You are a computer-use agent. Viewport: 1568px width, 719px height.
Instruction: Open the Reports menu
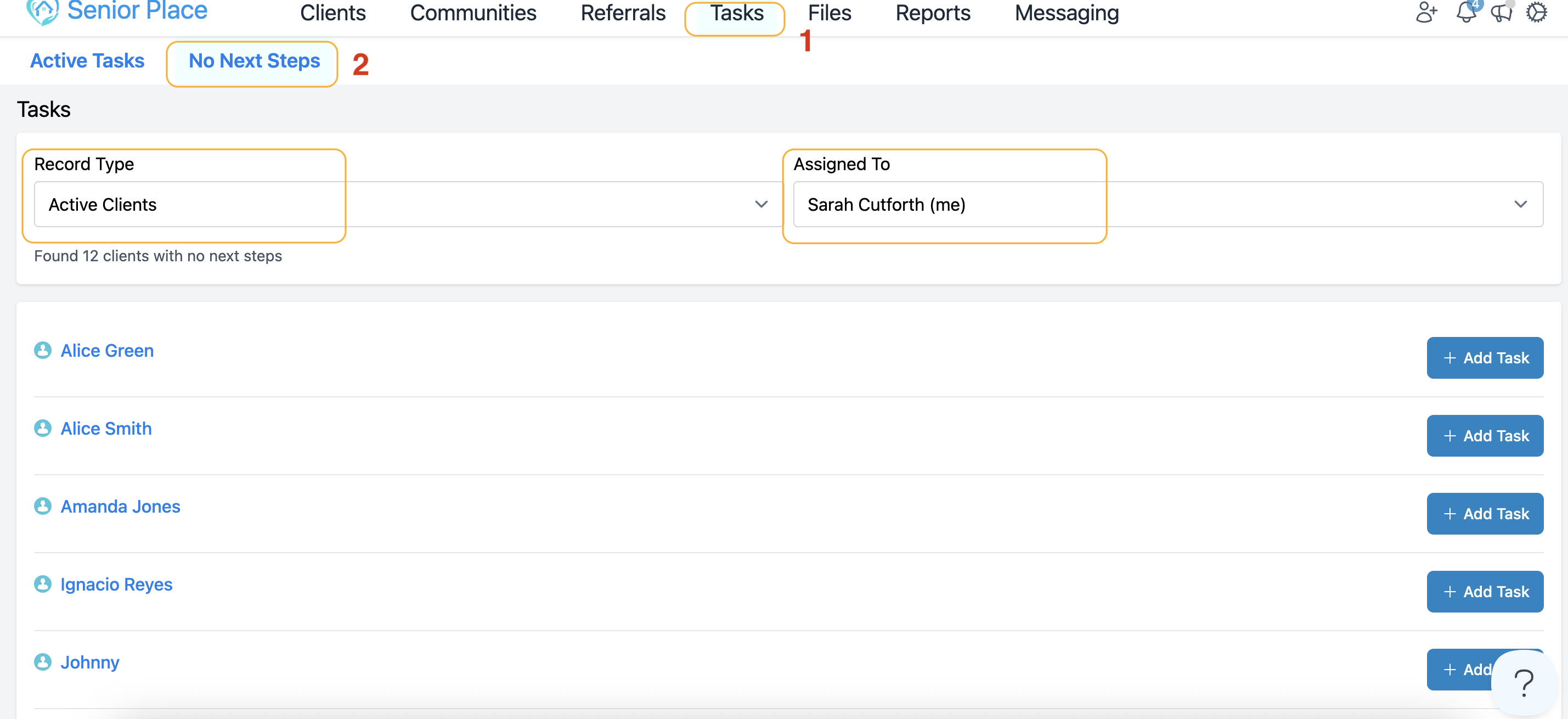pyautogui.click(x=933, y=13)
